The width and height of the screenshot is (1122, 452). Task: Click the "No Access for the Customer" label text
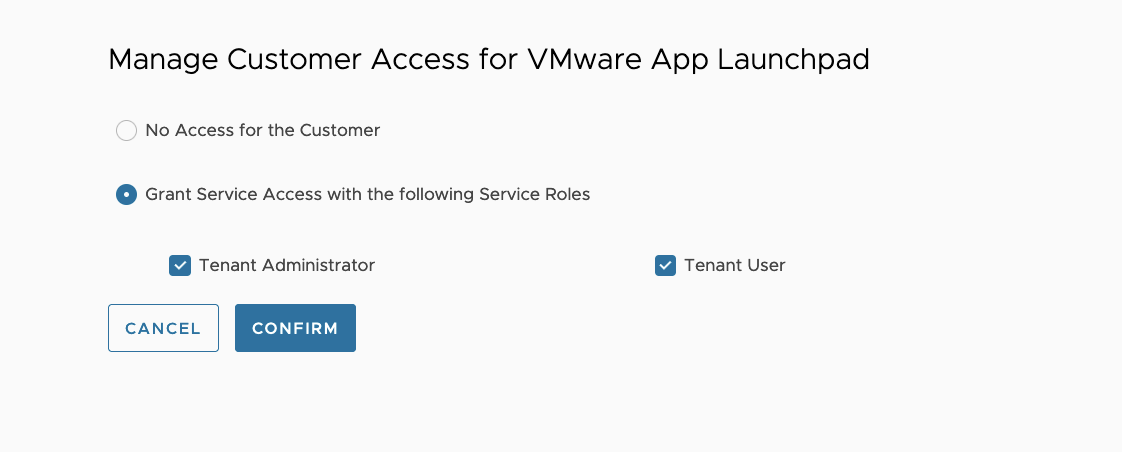point(263,131)
